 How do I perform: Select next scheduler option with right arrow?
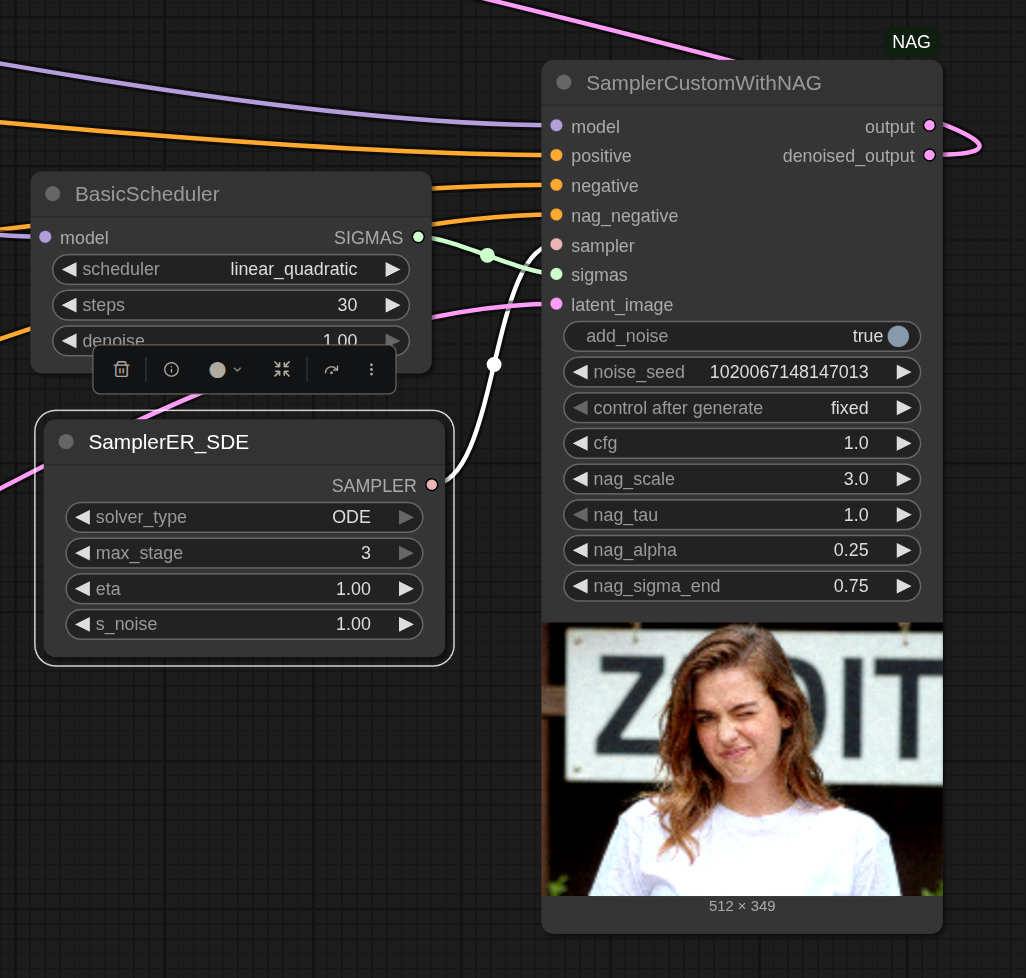pyautogui.click(x=393, y=270)
